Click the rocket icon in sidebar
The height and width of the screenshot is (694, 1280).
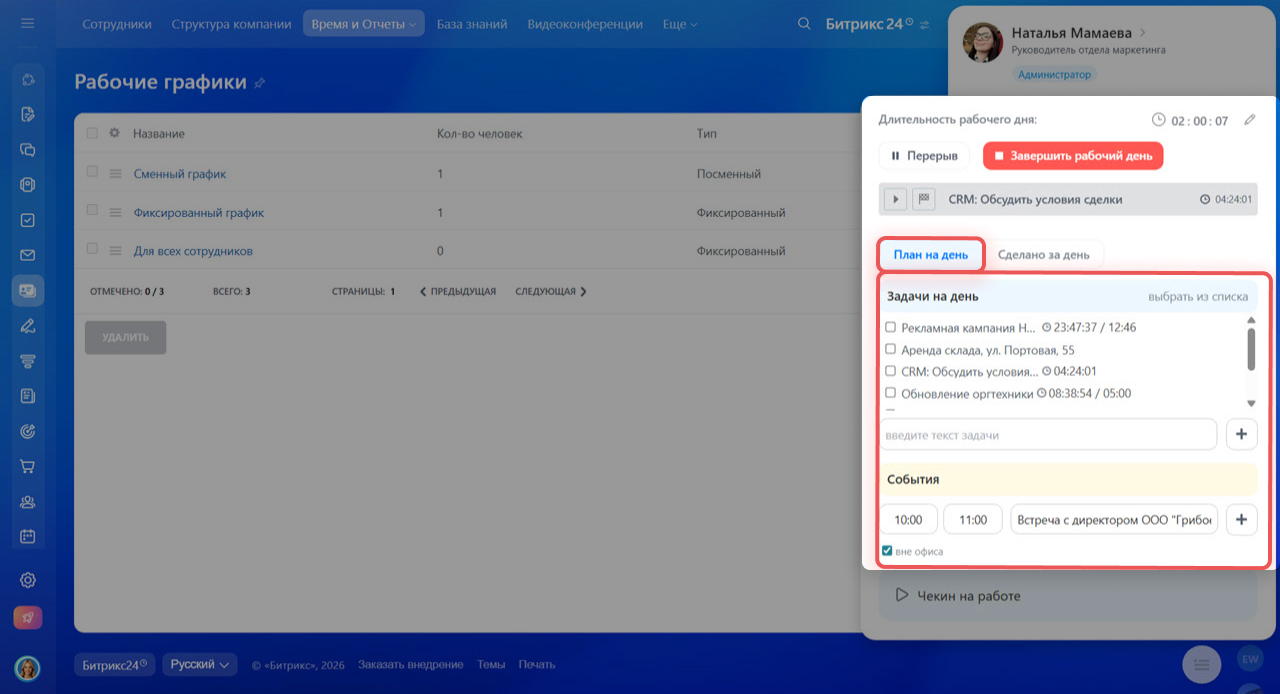[x=28, y=617]
